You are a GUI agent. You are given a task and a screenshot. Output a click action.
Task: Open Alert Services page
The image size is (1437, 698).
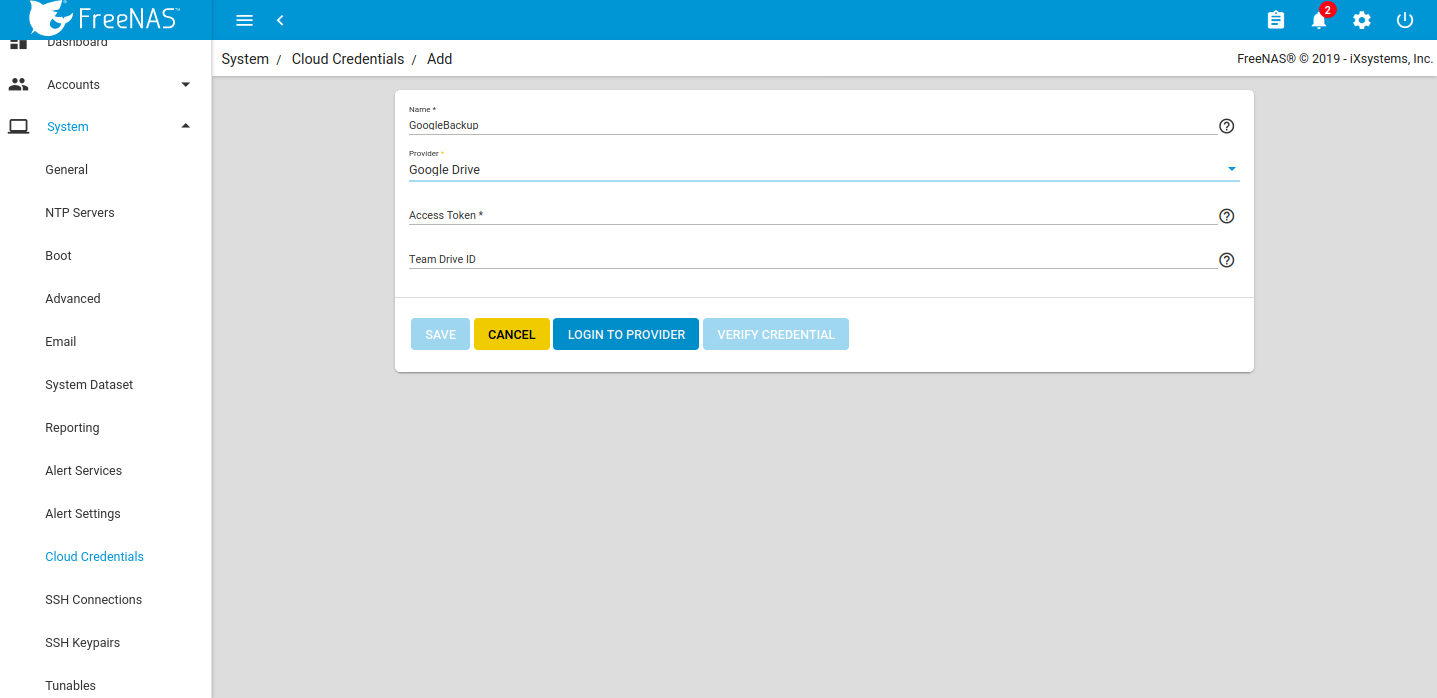[84, 471]
